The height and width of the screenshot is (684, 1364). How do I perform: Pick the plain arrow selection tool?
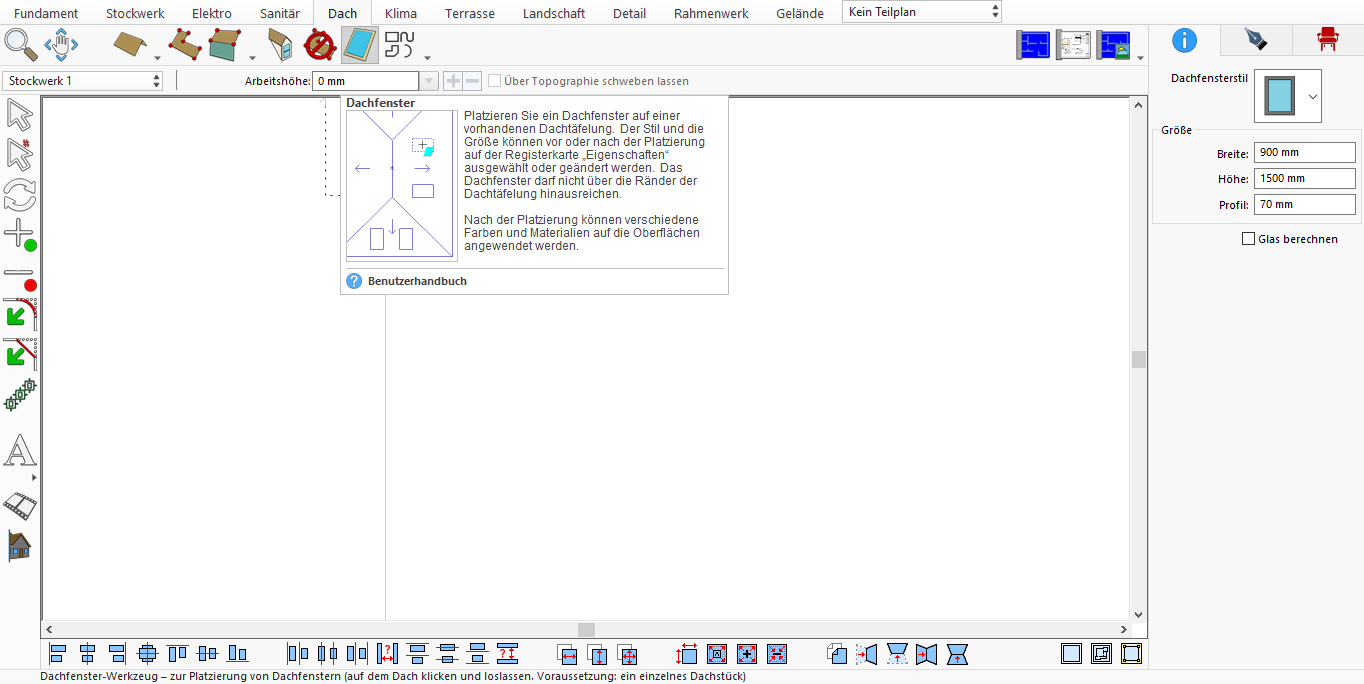click(19, 115)
